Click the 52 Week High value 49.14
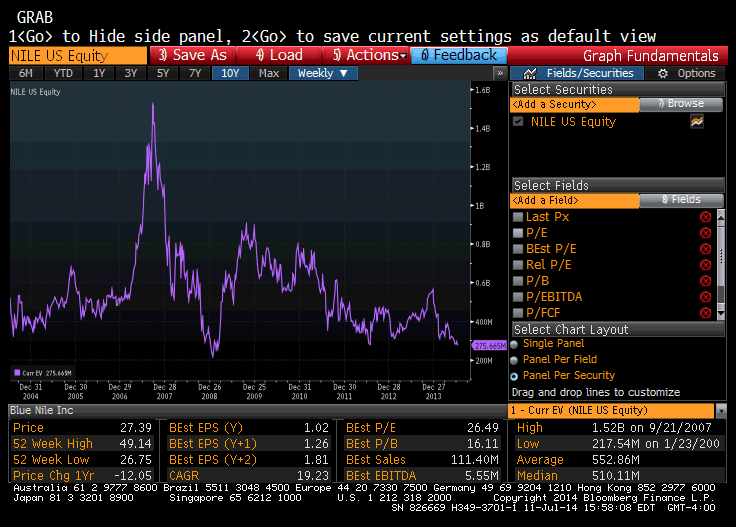736x527 pixels. point(136,443)
